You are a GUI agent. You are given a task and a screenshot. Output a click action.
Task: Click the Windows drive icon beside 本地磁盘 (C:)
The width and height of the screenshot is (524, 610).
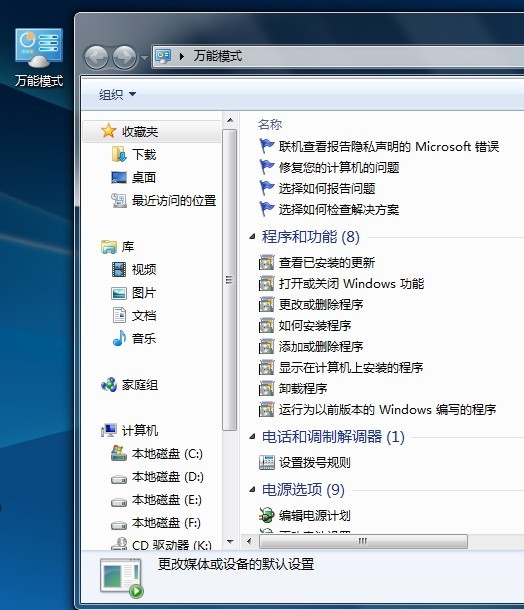click(x=119, y=453)
